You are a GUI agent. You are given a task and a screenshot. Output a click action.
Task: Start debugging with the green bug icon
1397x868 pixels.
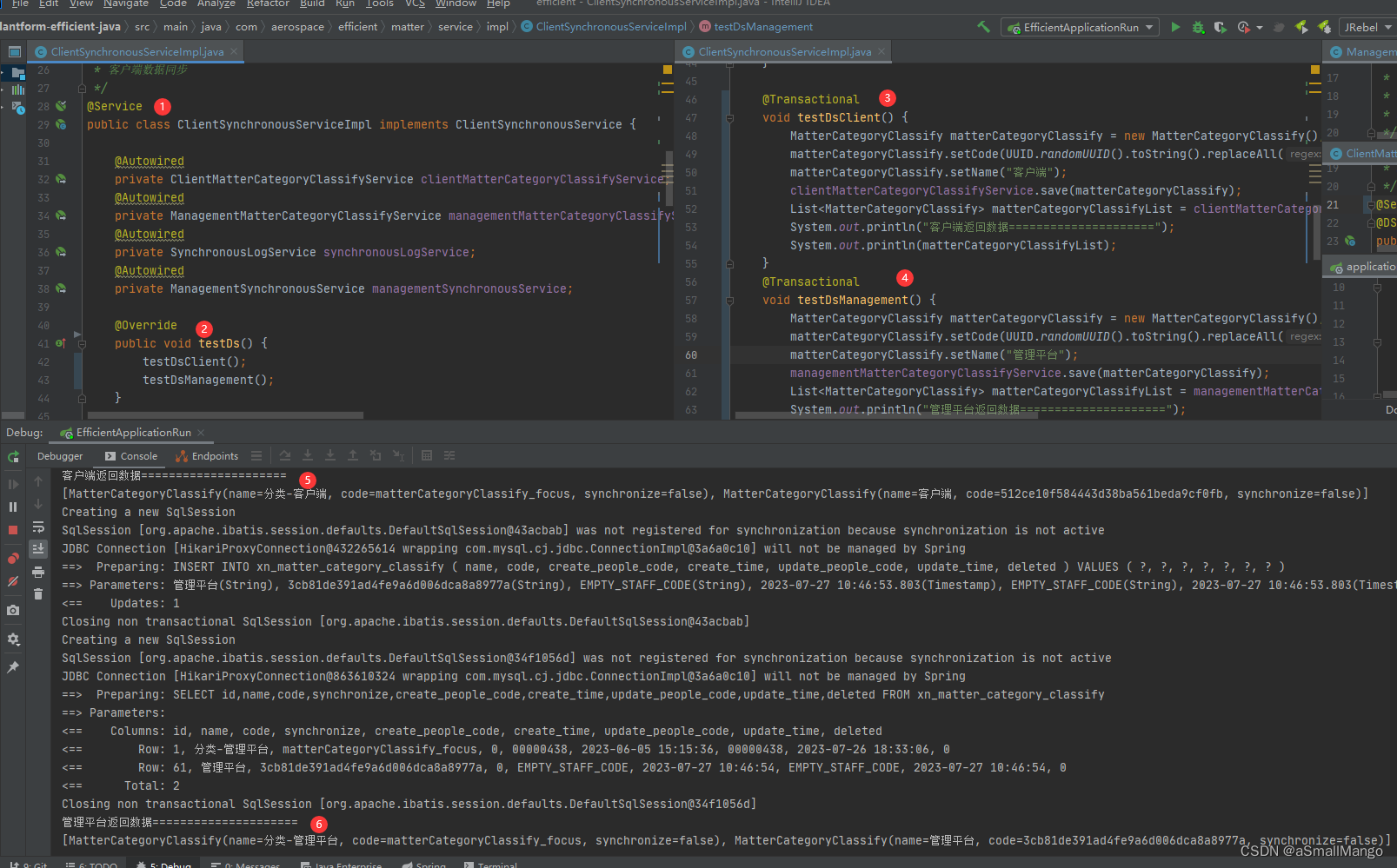pos(1198,27)
